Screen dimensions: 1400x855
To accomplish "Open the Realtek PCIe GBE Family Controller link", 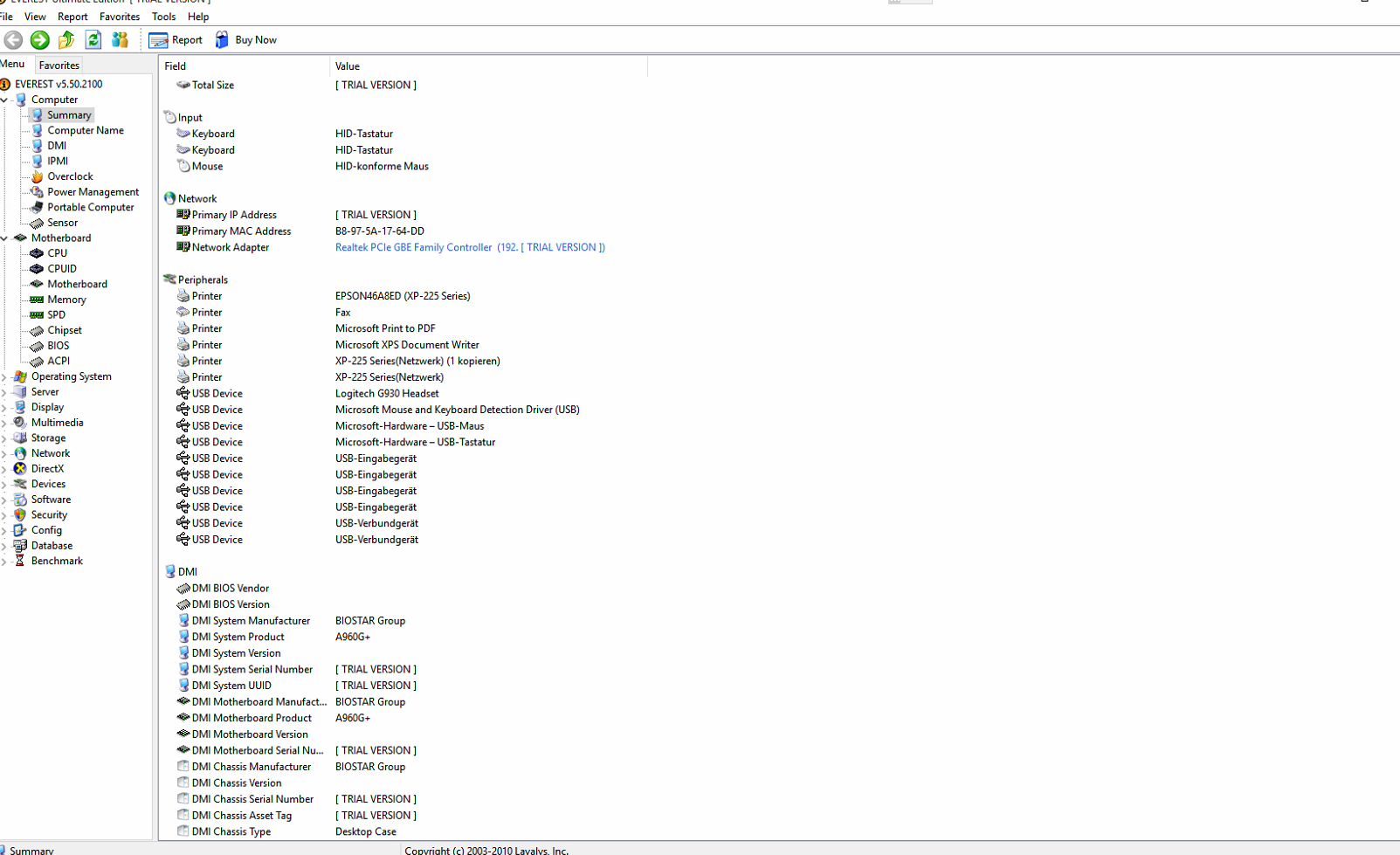I will 470,247.
